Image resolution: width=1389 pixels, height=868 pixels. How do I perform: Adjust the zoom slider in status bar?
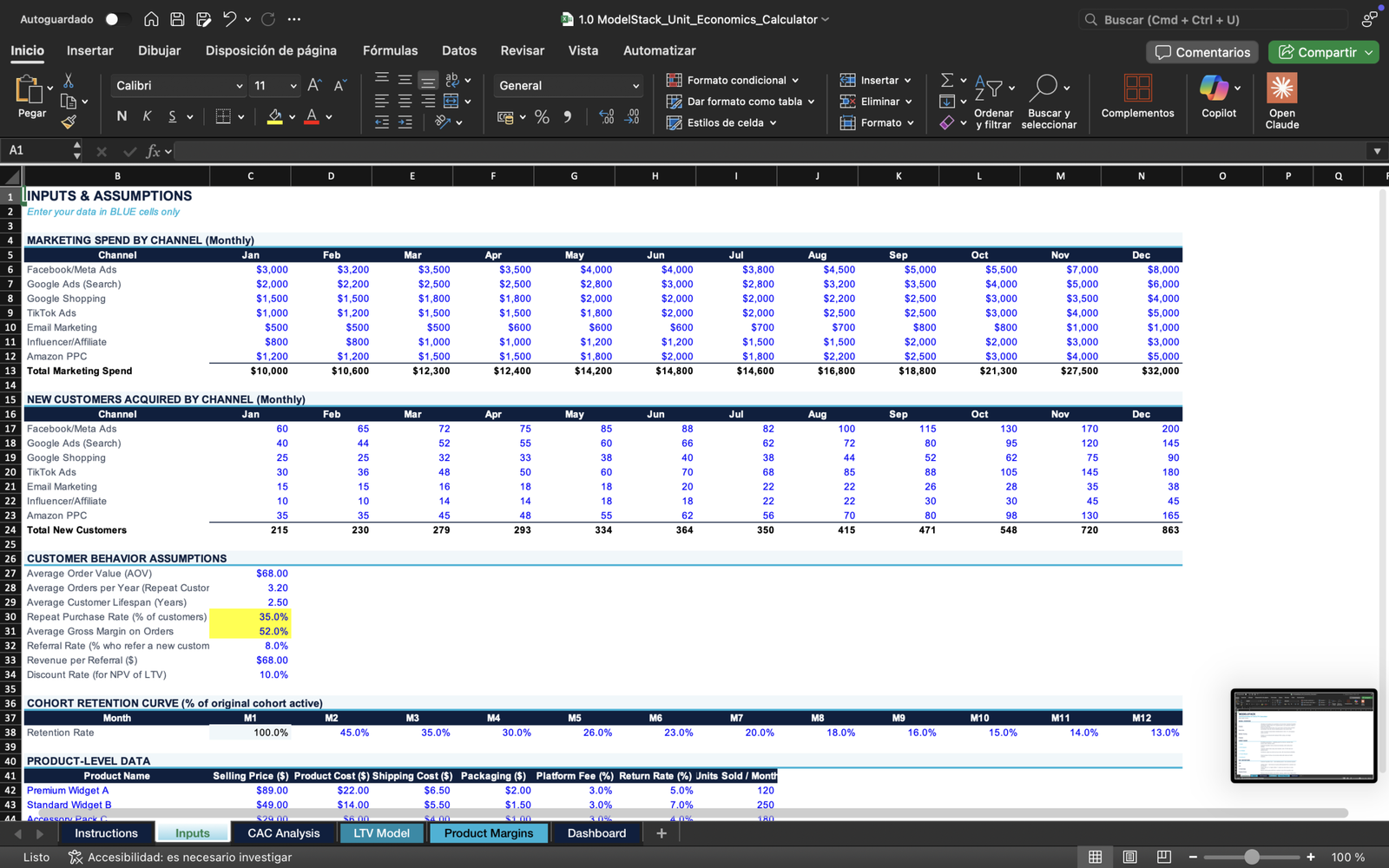click(1251, 857)
